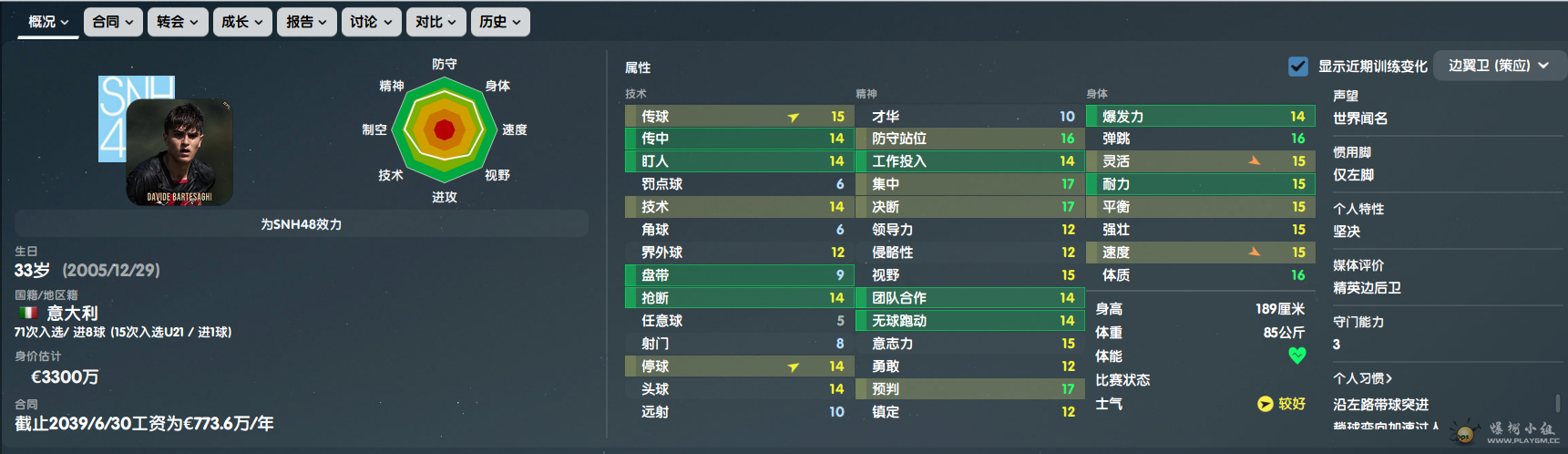The image size is (1568, 454).
Task: Expand the 转会 dropdown menu
Action: click(178, 22)
